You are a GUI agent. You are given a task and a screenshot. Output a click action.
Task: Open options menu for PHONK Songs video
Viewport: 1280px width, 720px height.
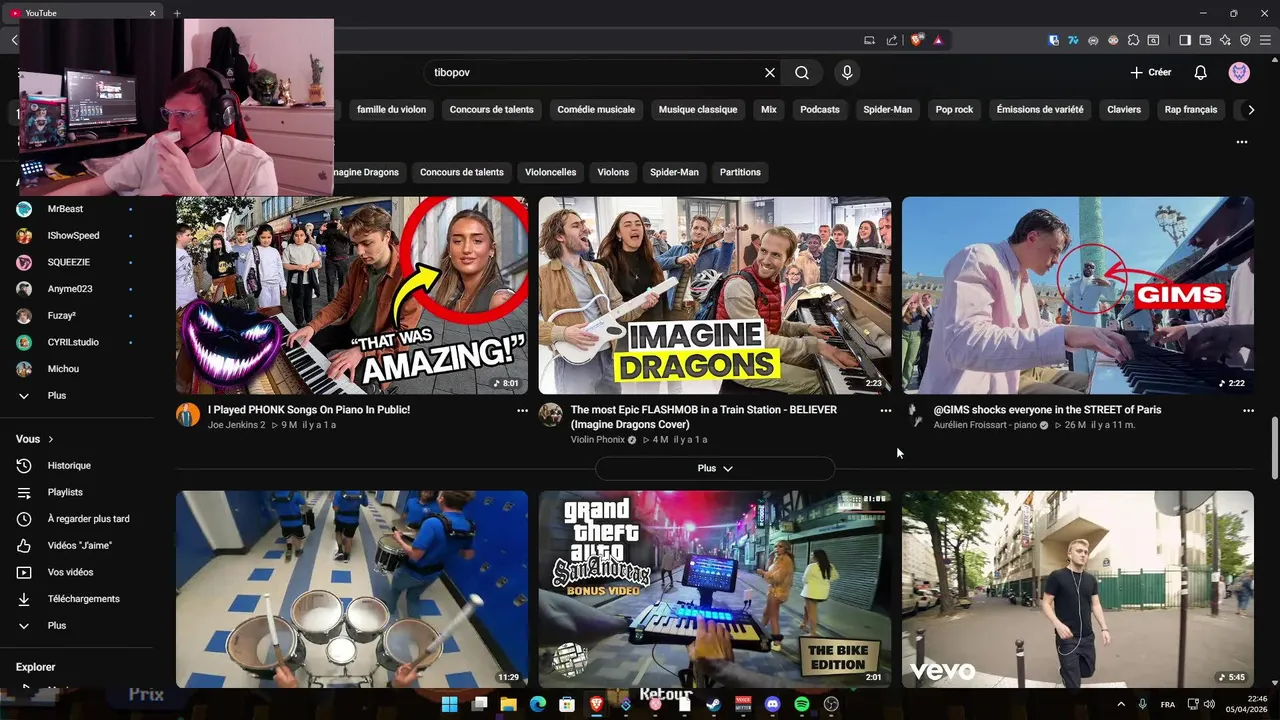pyautogui.click(x=522, y=411)
